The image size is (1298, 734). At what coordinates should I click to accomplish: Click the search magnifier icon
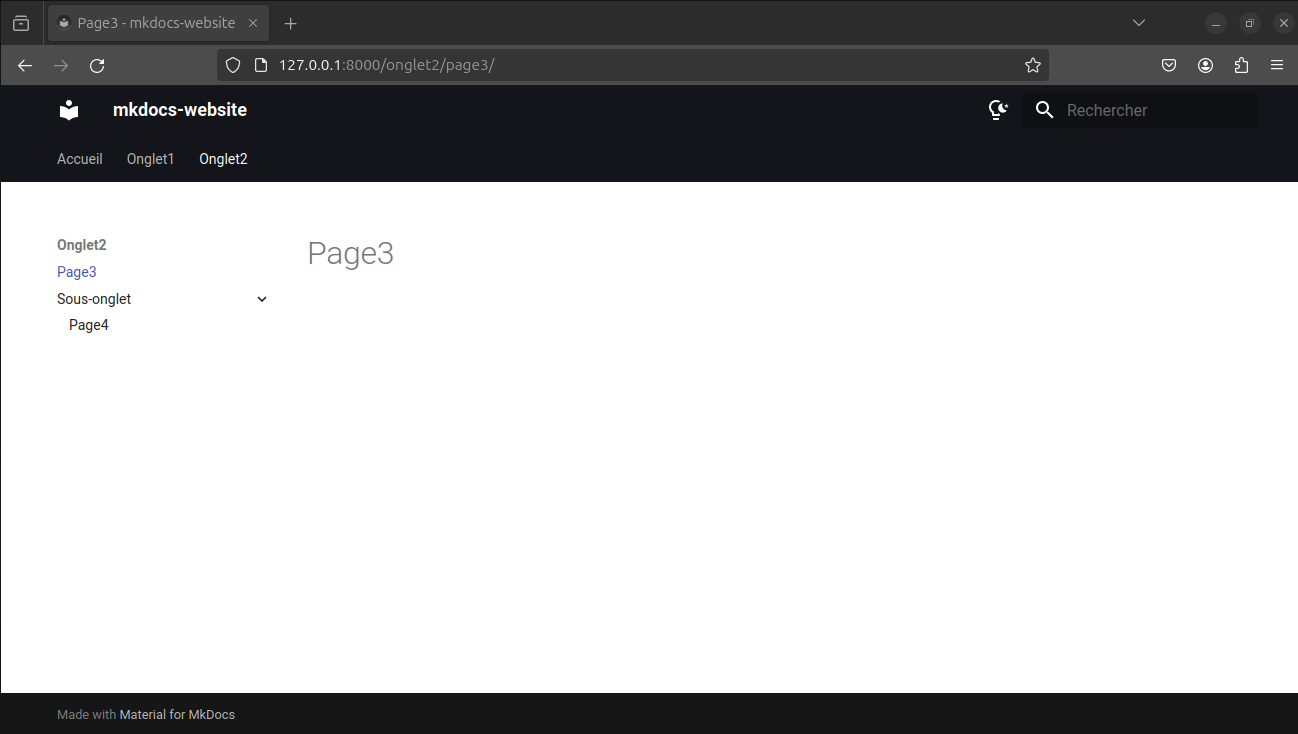(x=1044, y=110)
